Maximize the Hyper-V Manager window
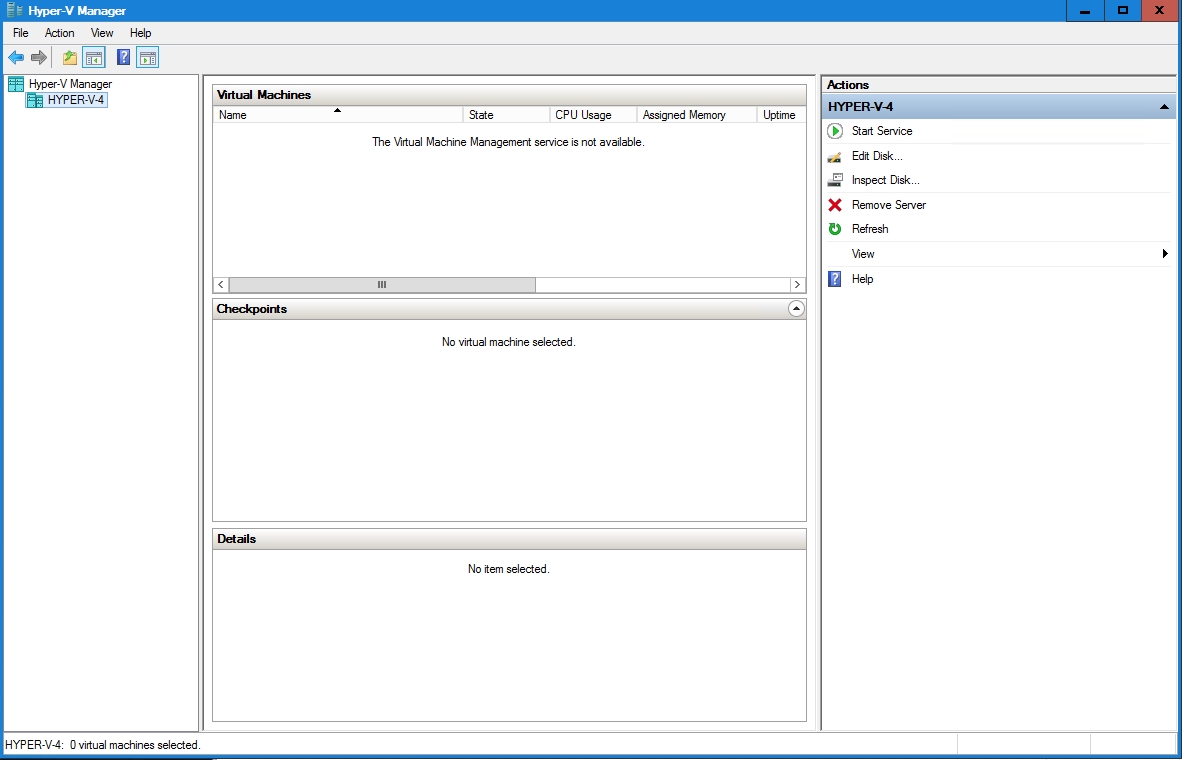This screenshot has height=760, width=1182. click(1123, 11)
